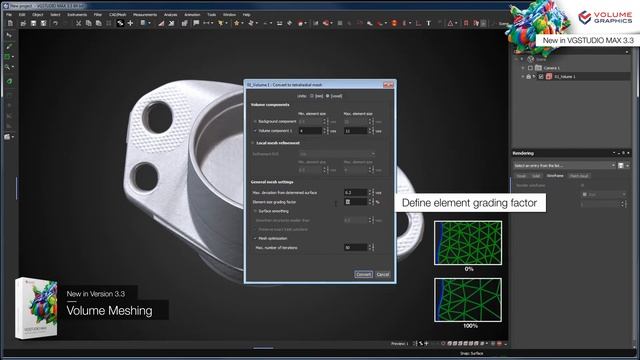The width and height of the screenshot is (640, 360).
Task: Click stepper arrows of grading factor field
Action: [x=371, y=202]
